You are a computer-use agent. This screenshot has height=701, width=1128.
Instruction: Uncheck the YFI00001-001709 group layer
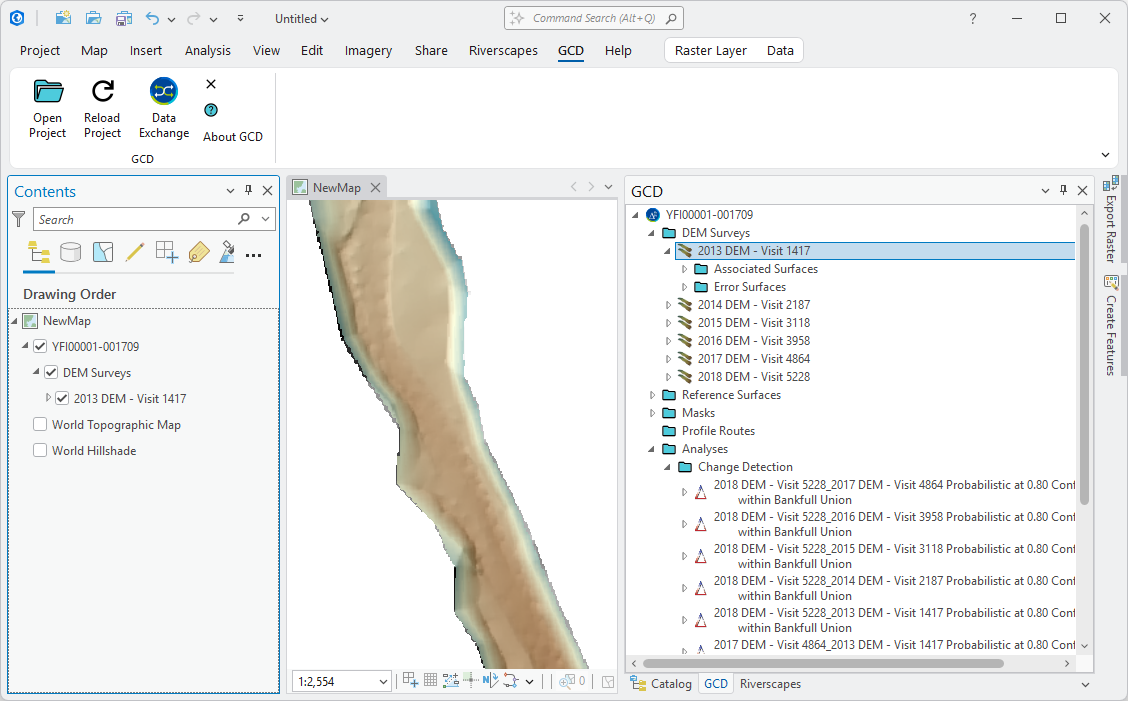40,347
